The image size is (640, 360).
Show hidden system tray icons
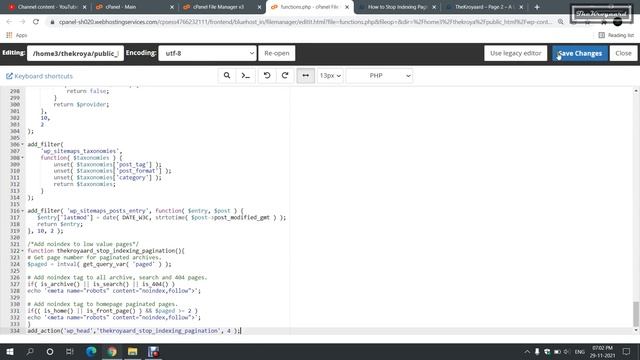(527, 351)
